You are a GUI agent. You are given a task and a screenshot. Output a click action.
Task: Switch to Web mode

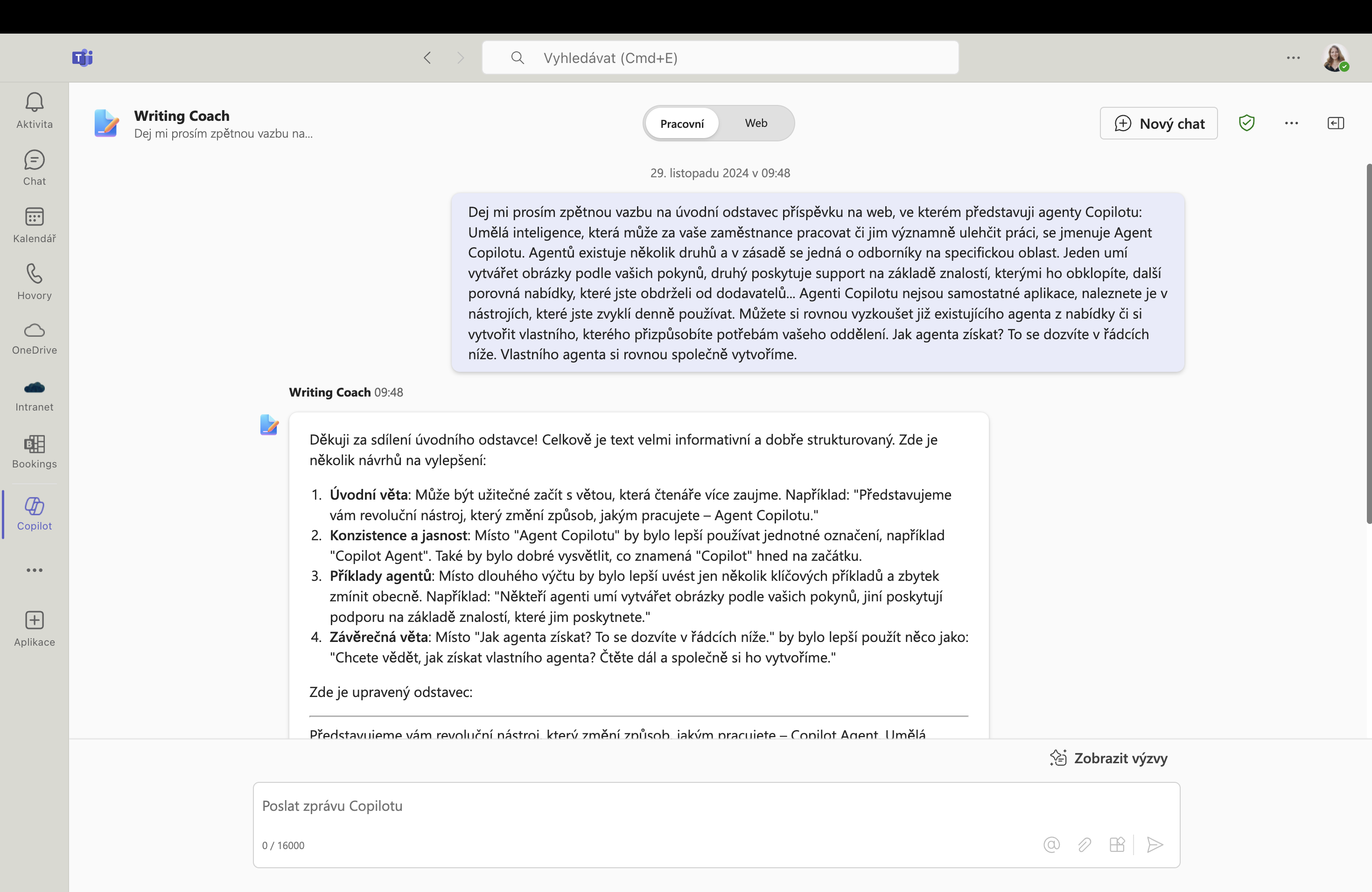[756, 123]
